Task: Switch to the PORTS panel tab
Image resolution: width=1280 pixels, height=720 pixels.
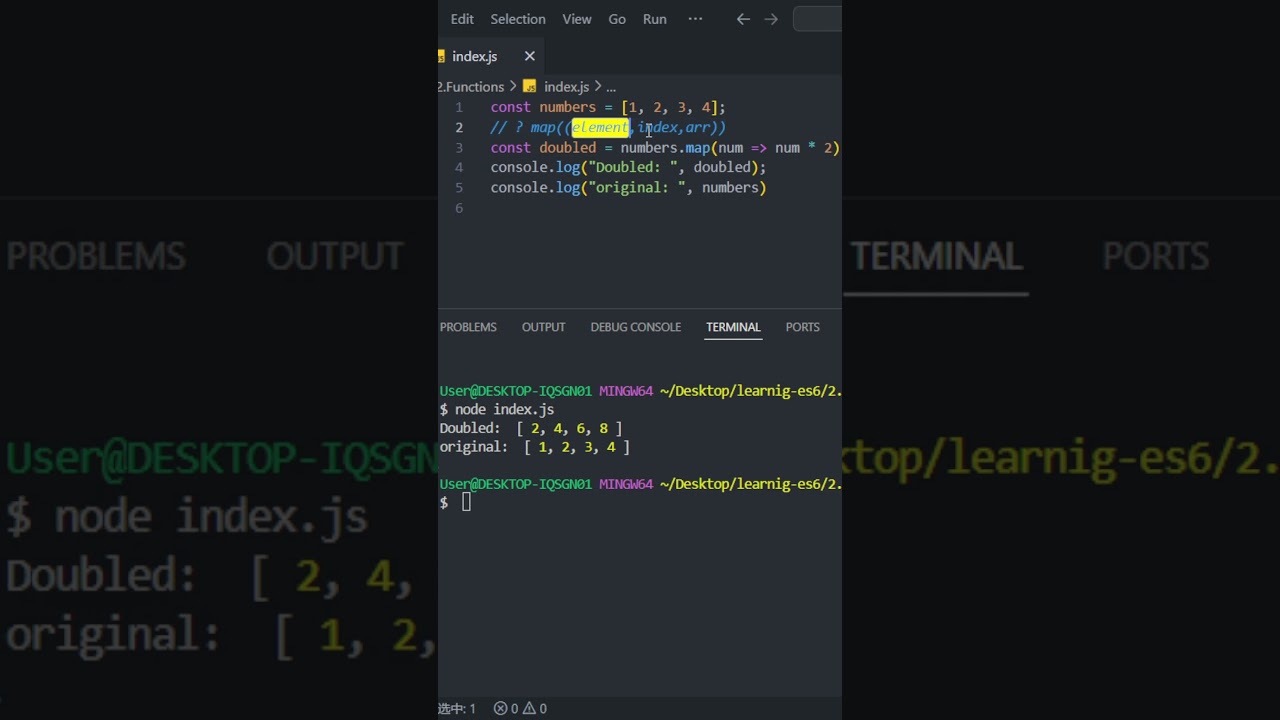Action: pos(802,327)
